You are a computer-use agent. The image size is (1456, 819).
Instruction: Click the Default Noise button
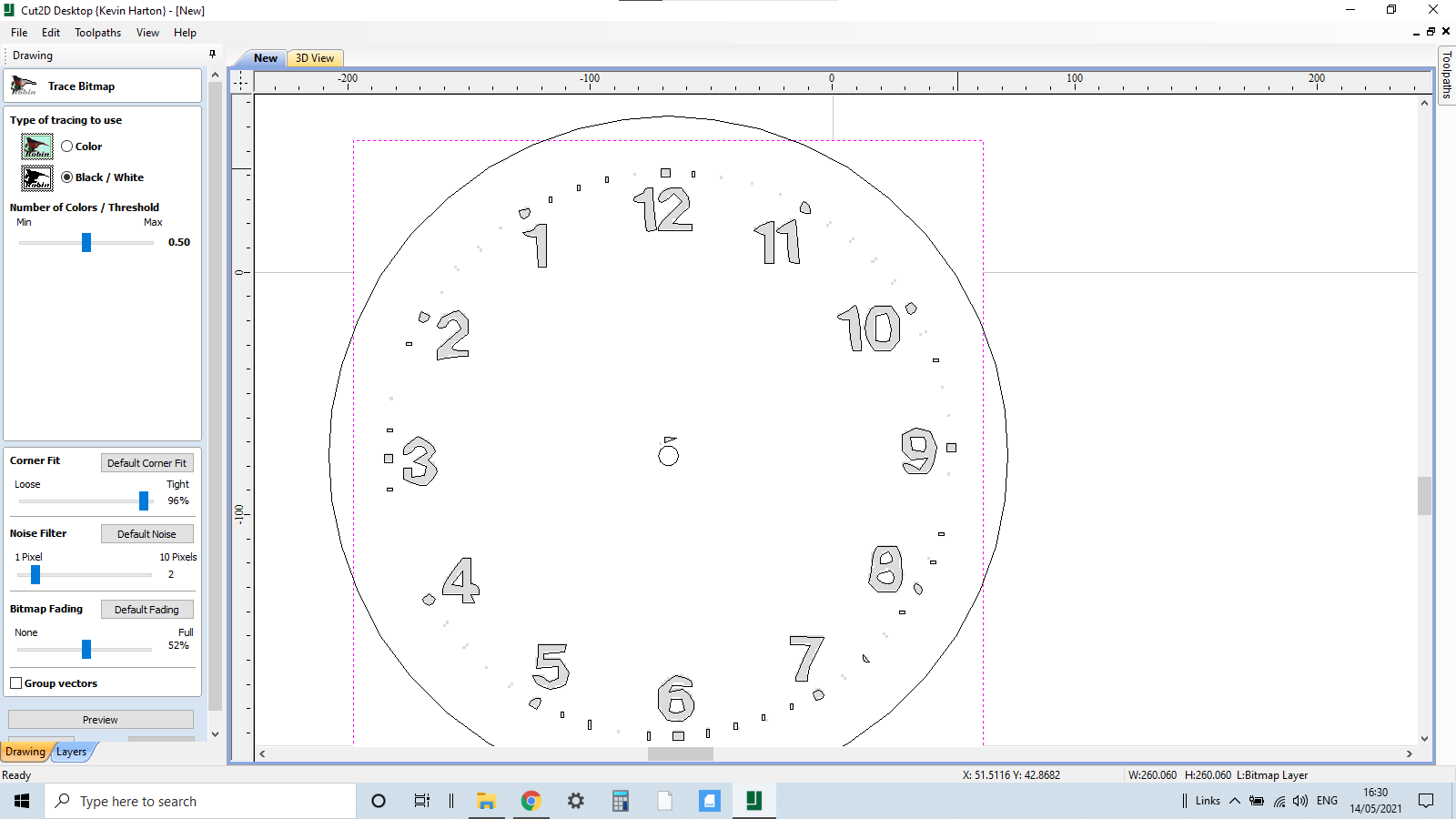[x=147, y=533]
